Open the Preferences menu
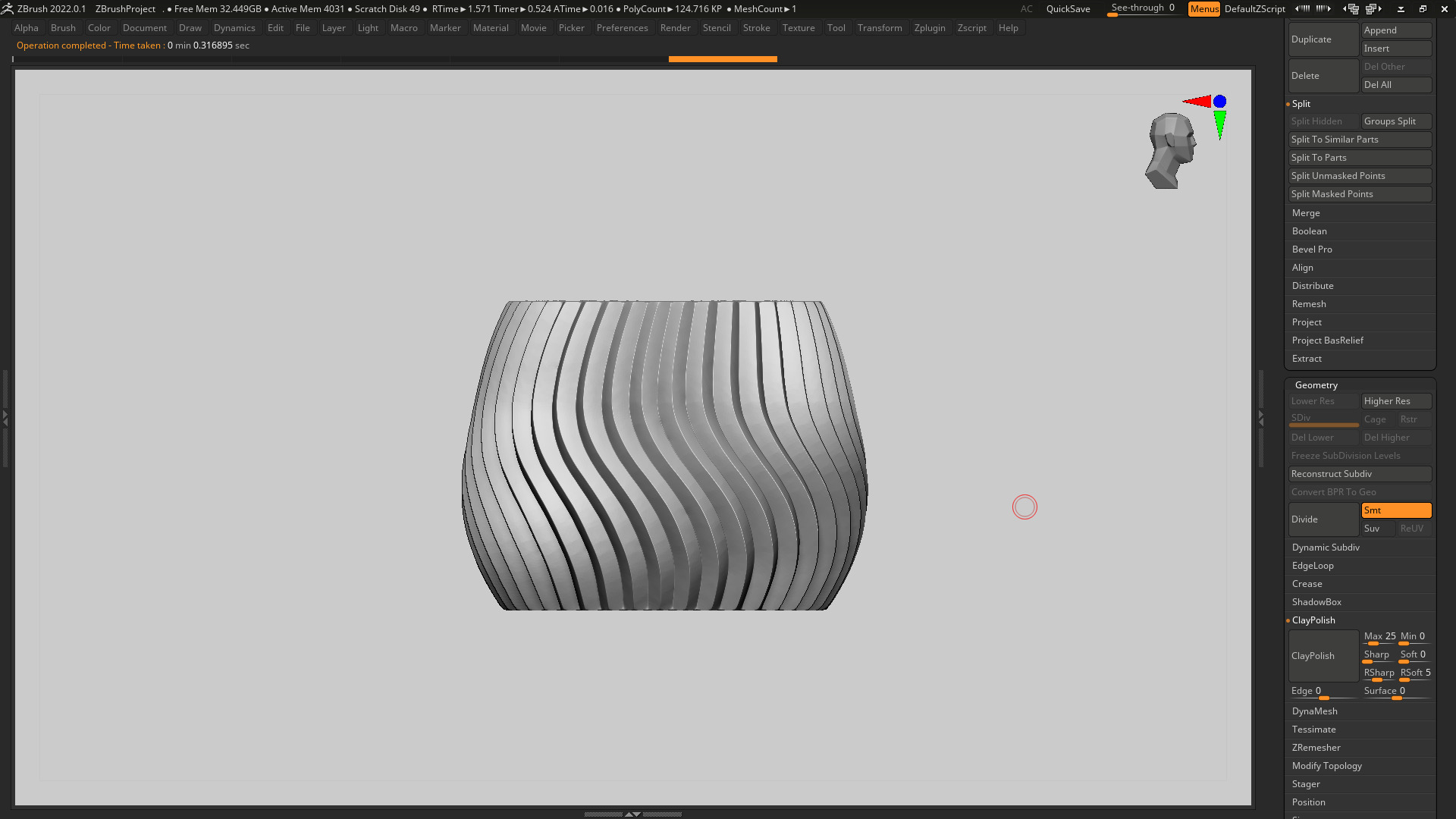The width and height of the screenshot is (1456, 819). (x=622, y=28)
